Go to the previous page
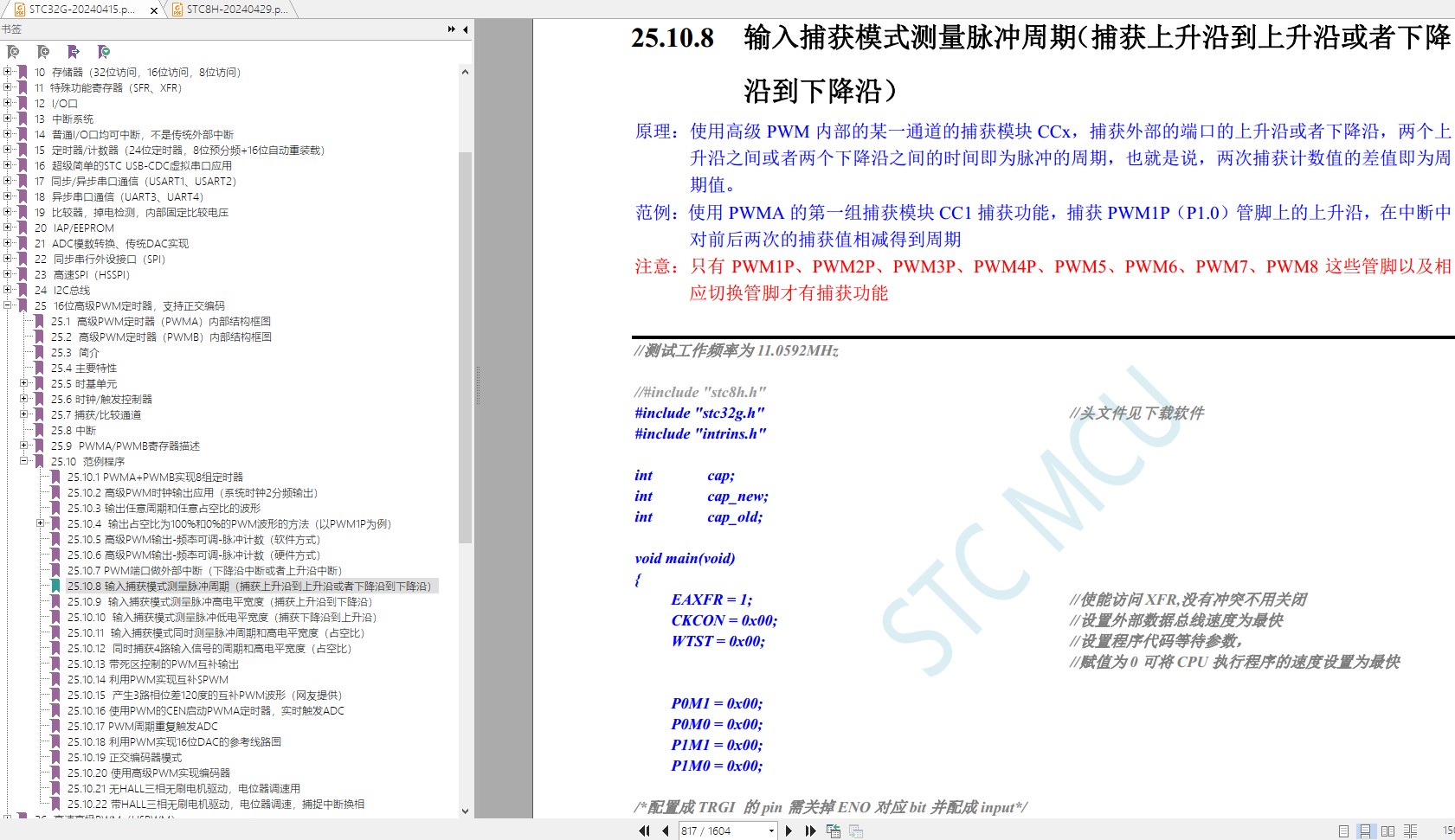Screen dimensions: 1455x840 pyautogui.click(x=665, y=830)
